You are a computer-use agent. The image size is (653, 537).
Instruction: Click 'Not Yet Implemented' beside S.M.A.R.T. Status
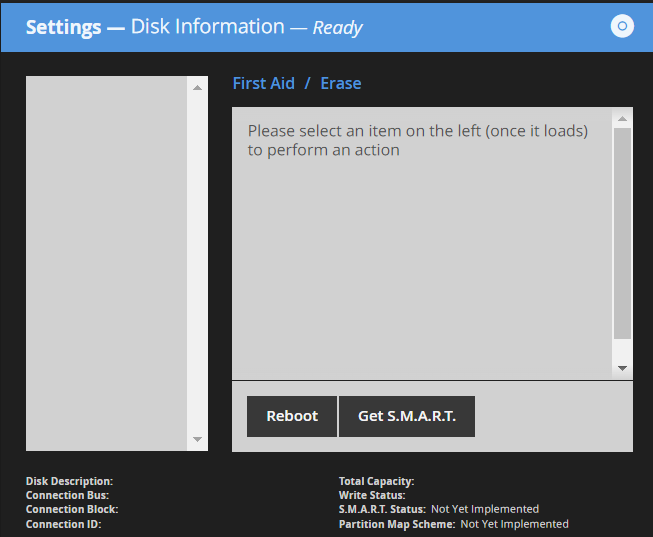485,509
